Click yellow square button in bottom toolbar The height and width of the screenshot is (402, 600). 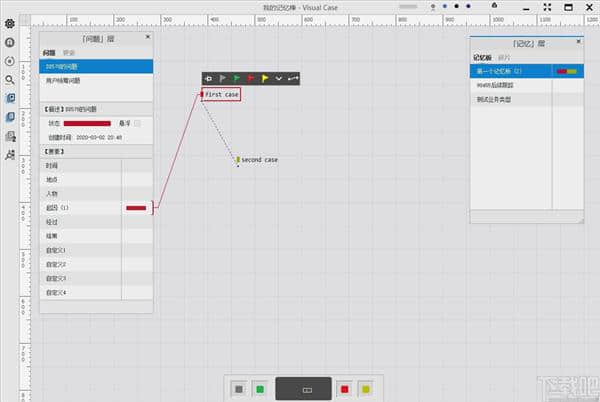(x=366, y=389)
